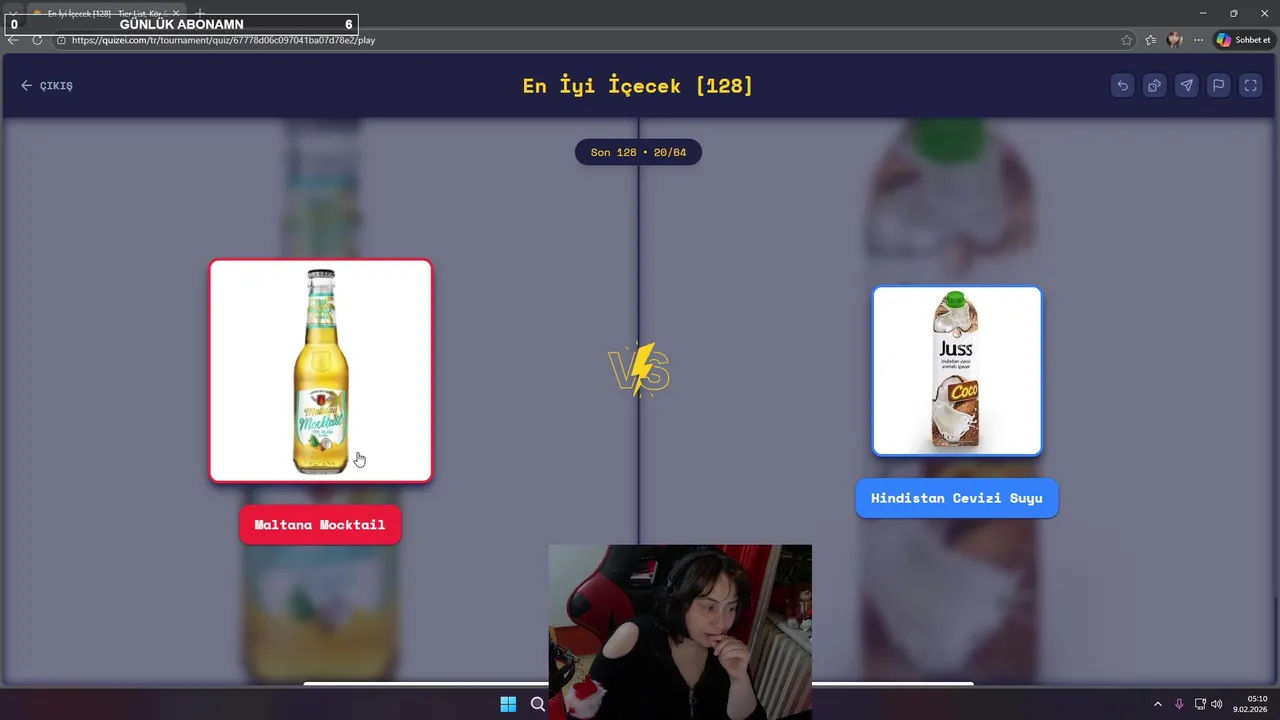Click the En İyi İçecek [128] title
Image resolution: width=1280 pixels, height=720 pixels.
[638, 85]
